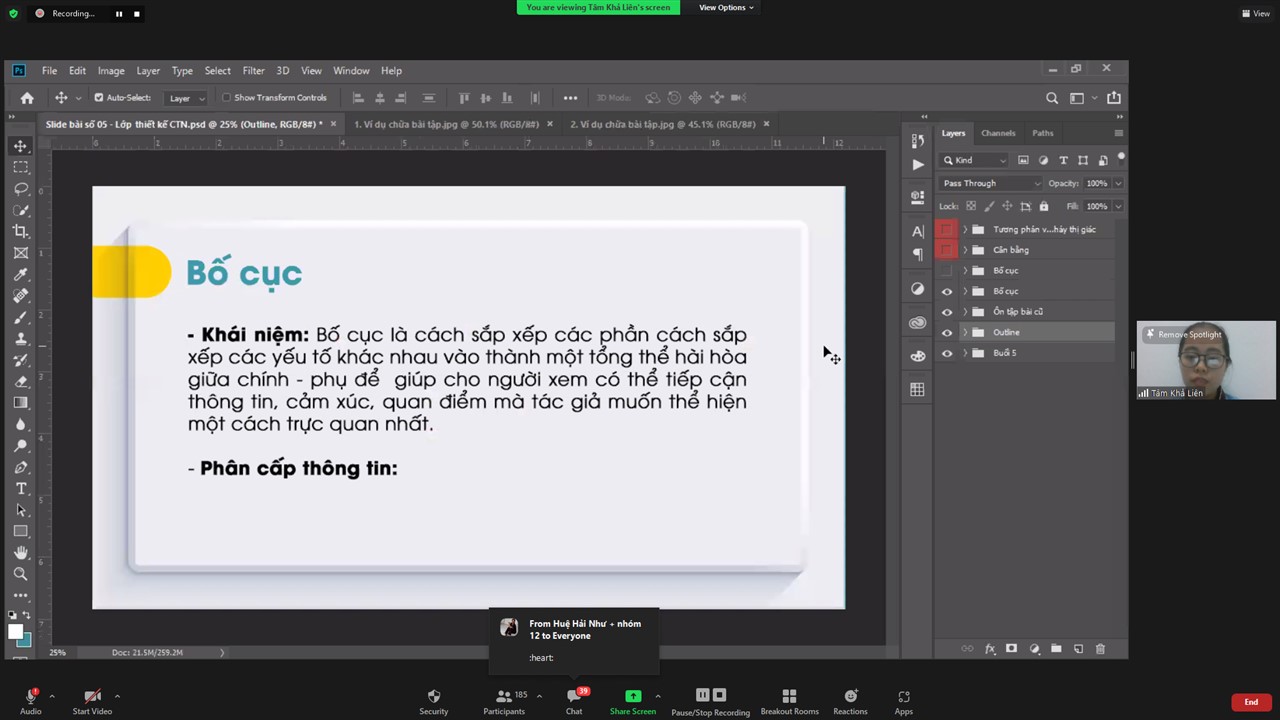Screen dimensions: 1280x720
Task: Show the Tương phản group layer
Action: (946, 229)
